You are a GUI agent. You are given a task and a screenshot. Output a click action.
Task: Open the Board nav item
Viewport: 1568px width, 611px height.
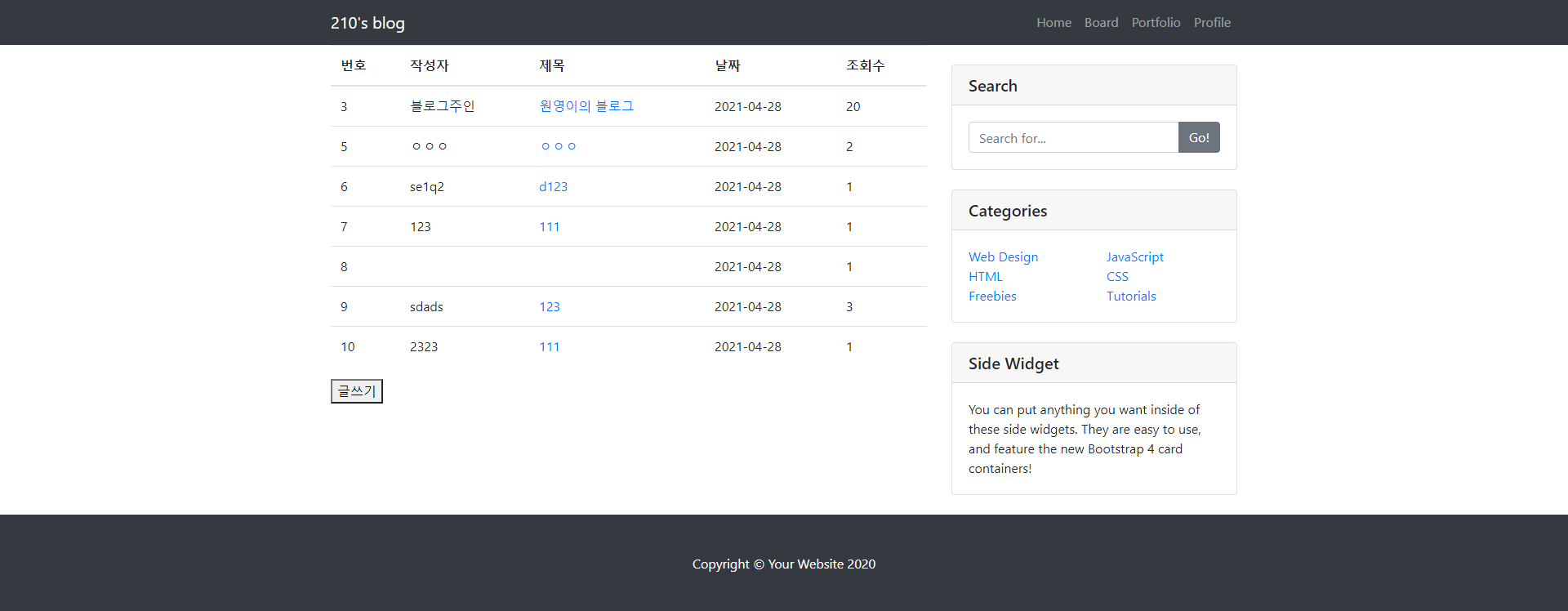pyautogui.click(x=1101, y=23)
